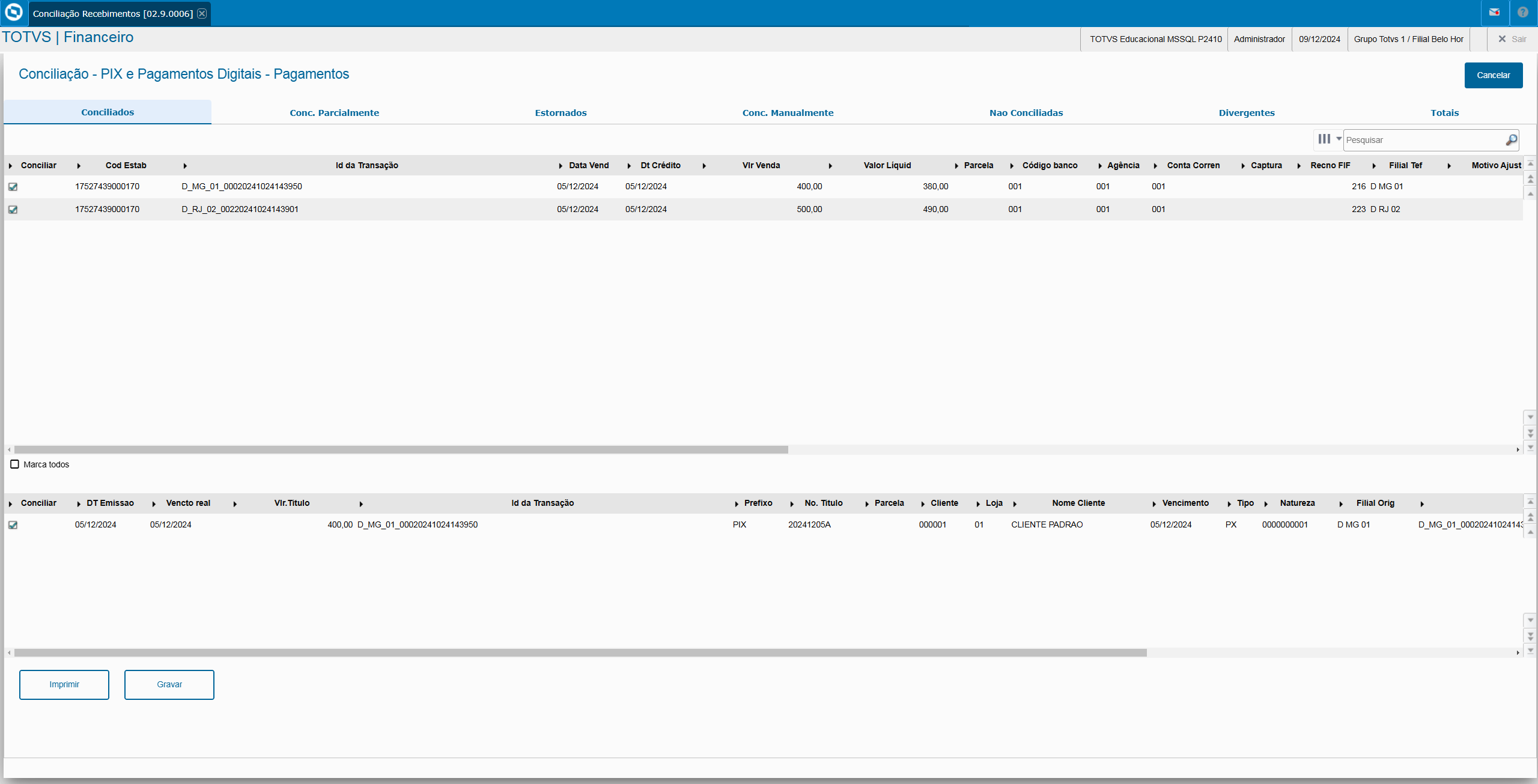
Task: Open the column configuration icon
Action: coord(1324,139)
